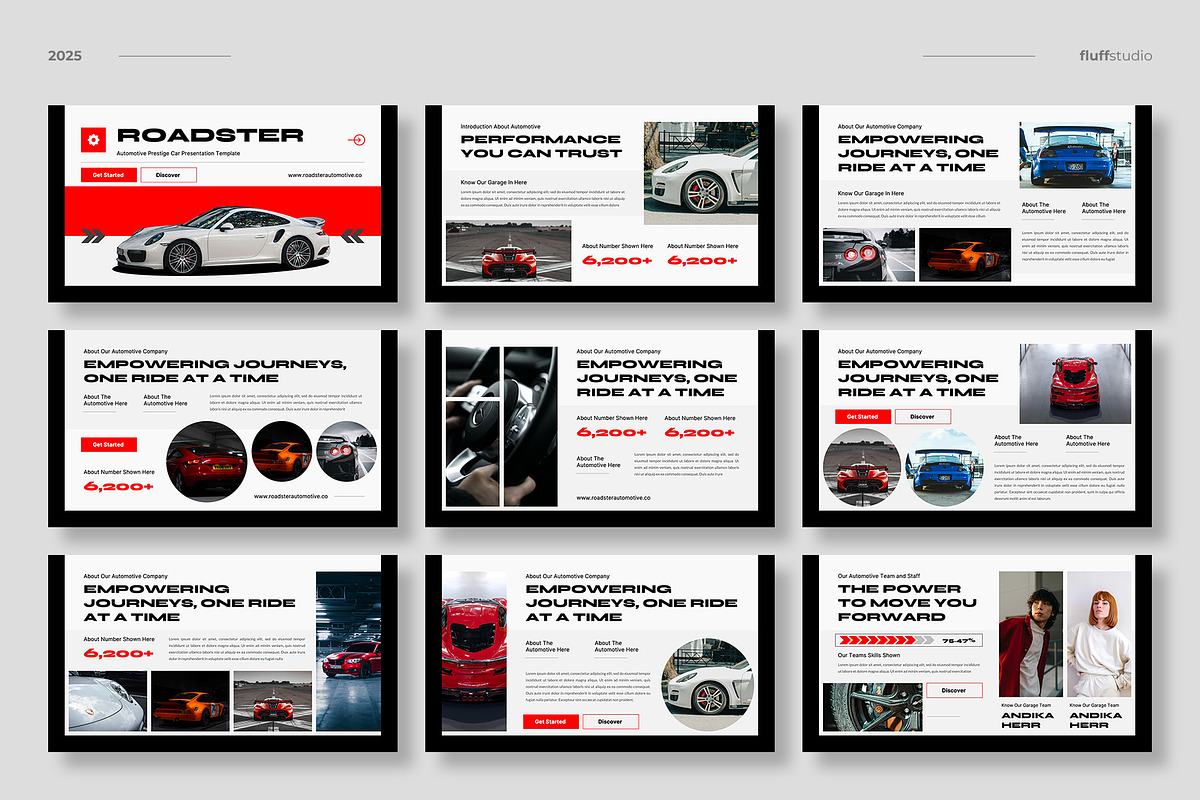This screenshot has width=1200, height=800.
Task: Click Discover on the bottom-center slide
Action: (x=610, y=721)
